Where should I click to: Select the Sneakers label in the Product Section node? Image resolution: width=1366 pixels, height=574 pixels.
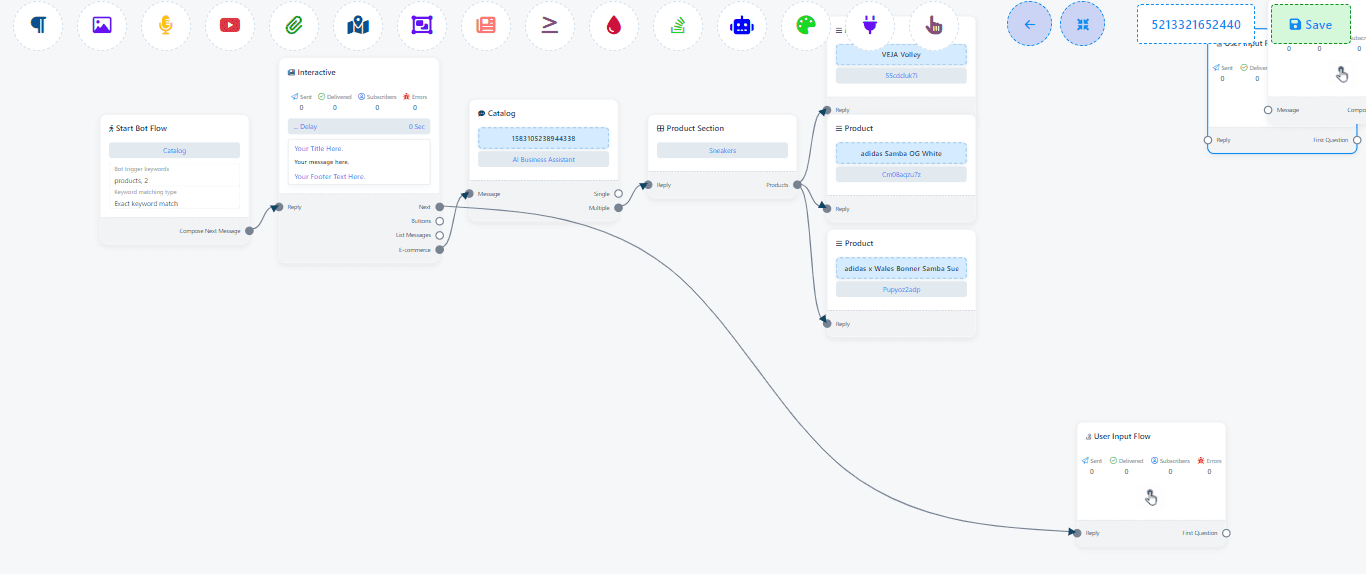click(x=722, y=150)
